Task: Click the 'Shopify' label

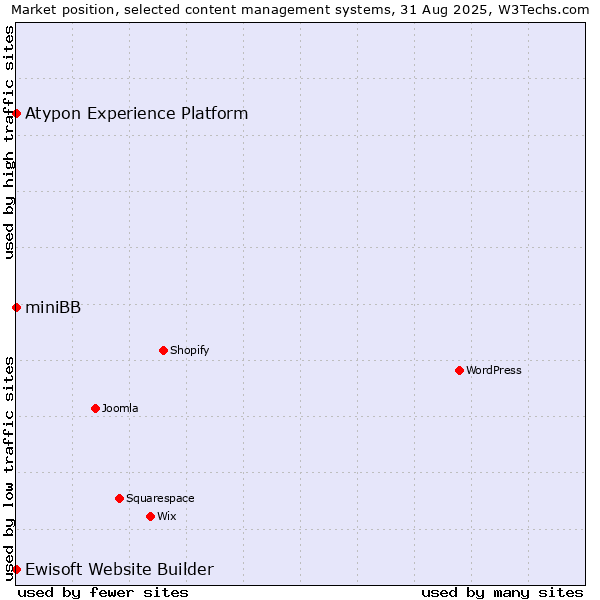Action: coord(189,350)
